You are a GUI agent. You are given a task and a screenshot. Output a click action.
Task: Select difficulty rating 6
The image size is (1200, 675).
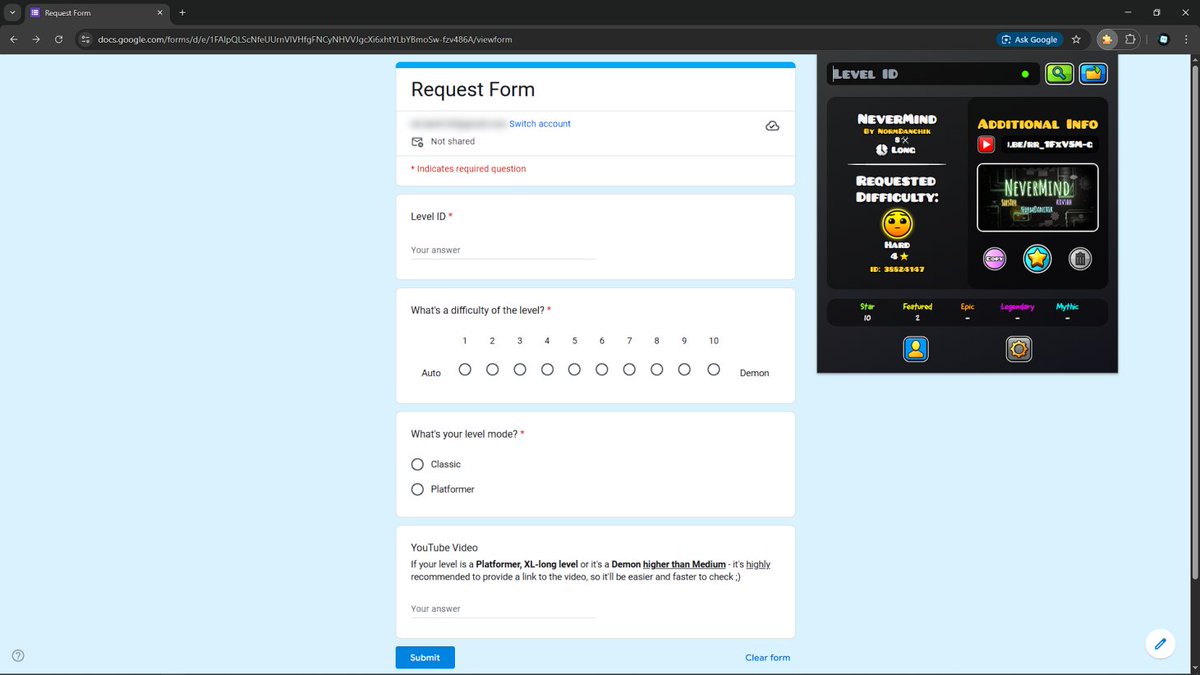coord(602,369)
